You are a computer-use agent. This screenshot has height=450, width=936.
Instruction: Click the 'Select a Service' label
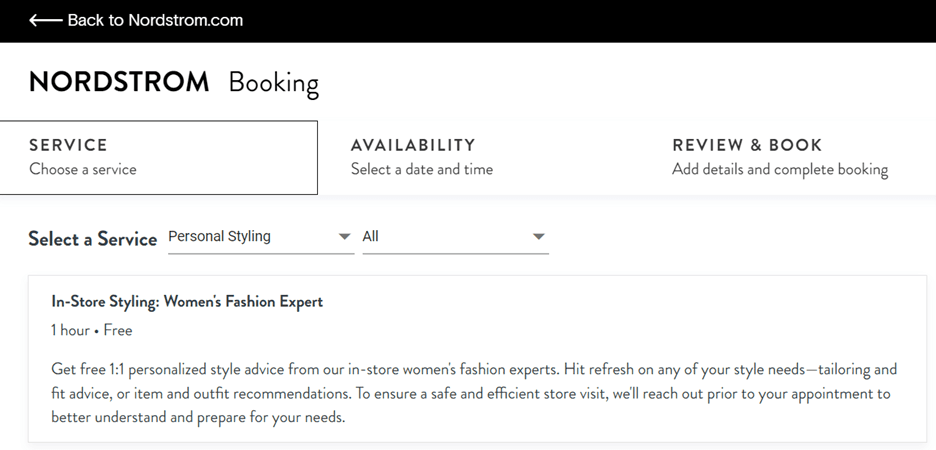93,239
